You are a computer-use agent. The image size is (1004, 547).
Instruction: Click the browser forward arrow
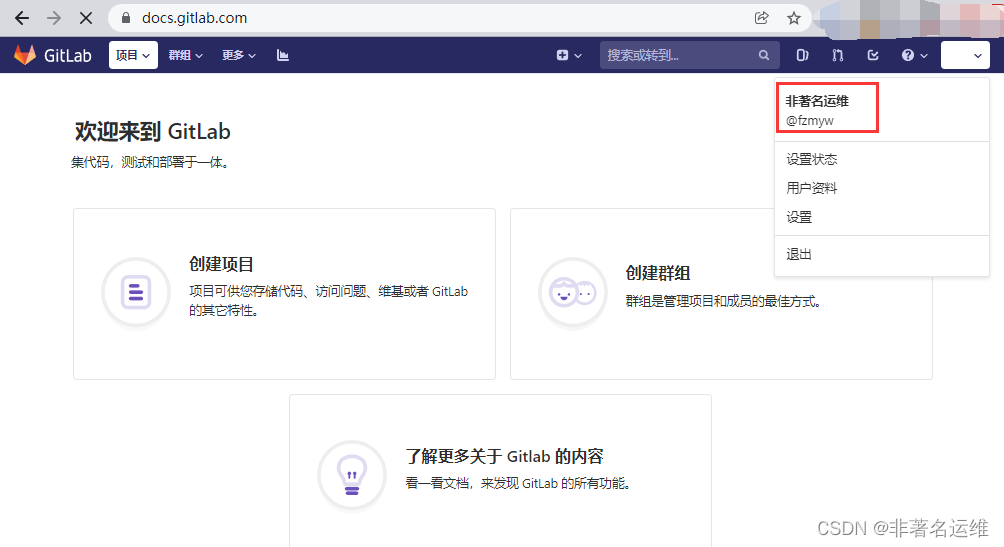click(x=54, y=18)
